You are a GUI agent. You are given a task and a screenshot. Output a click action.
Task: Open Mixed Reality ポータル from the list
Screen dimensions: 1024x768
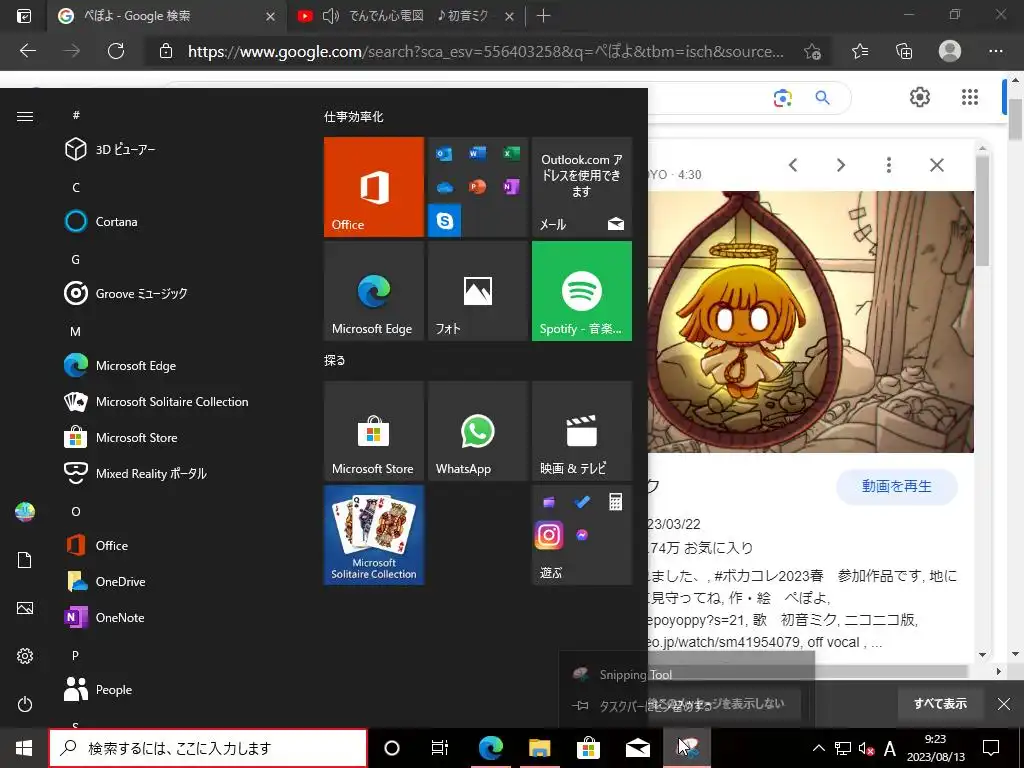pos(176,473)
